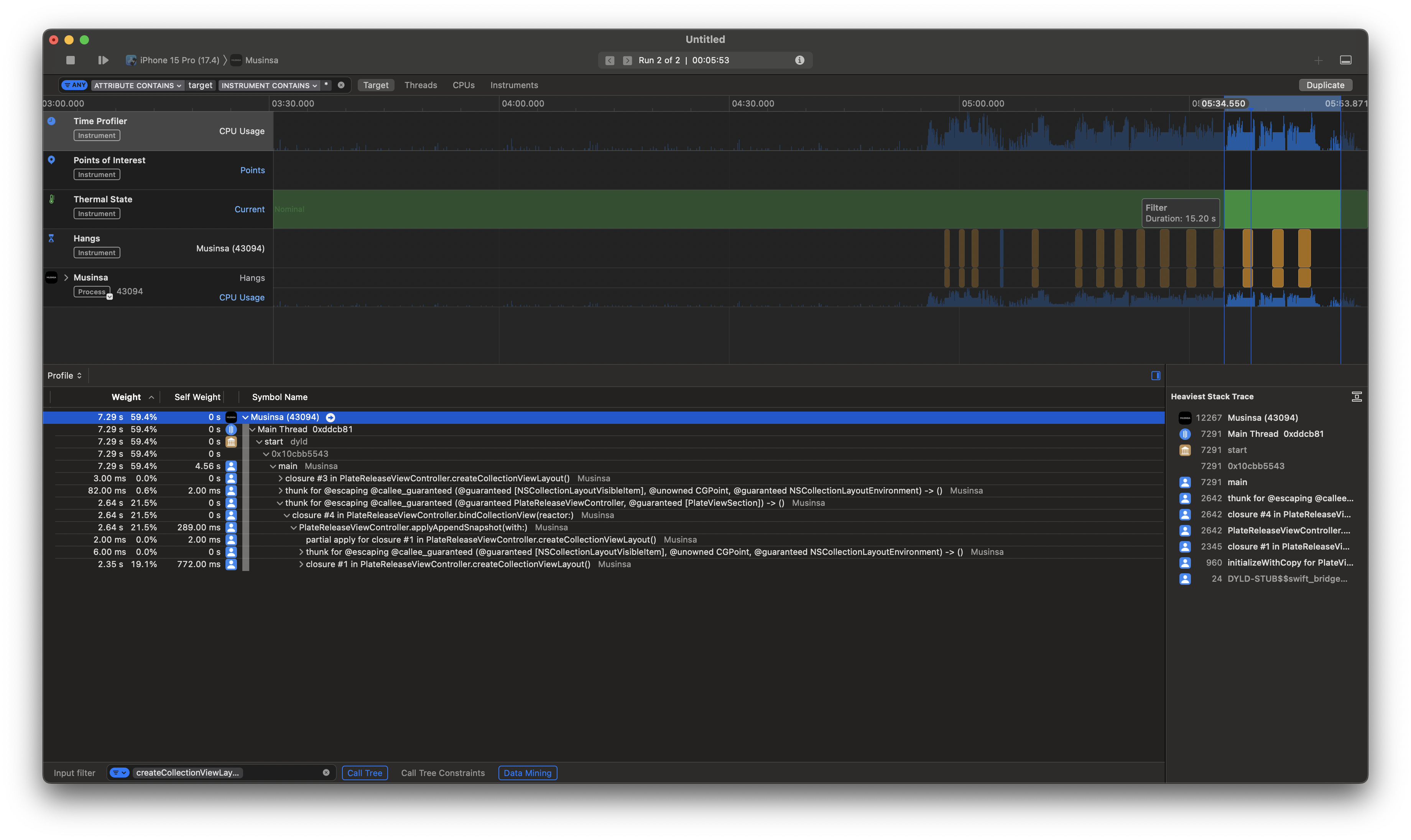Click the dyld library icon on start row
This screenshot has width=1411, height=840.
[231, 442]
